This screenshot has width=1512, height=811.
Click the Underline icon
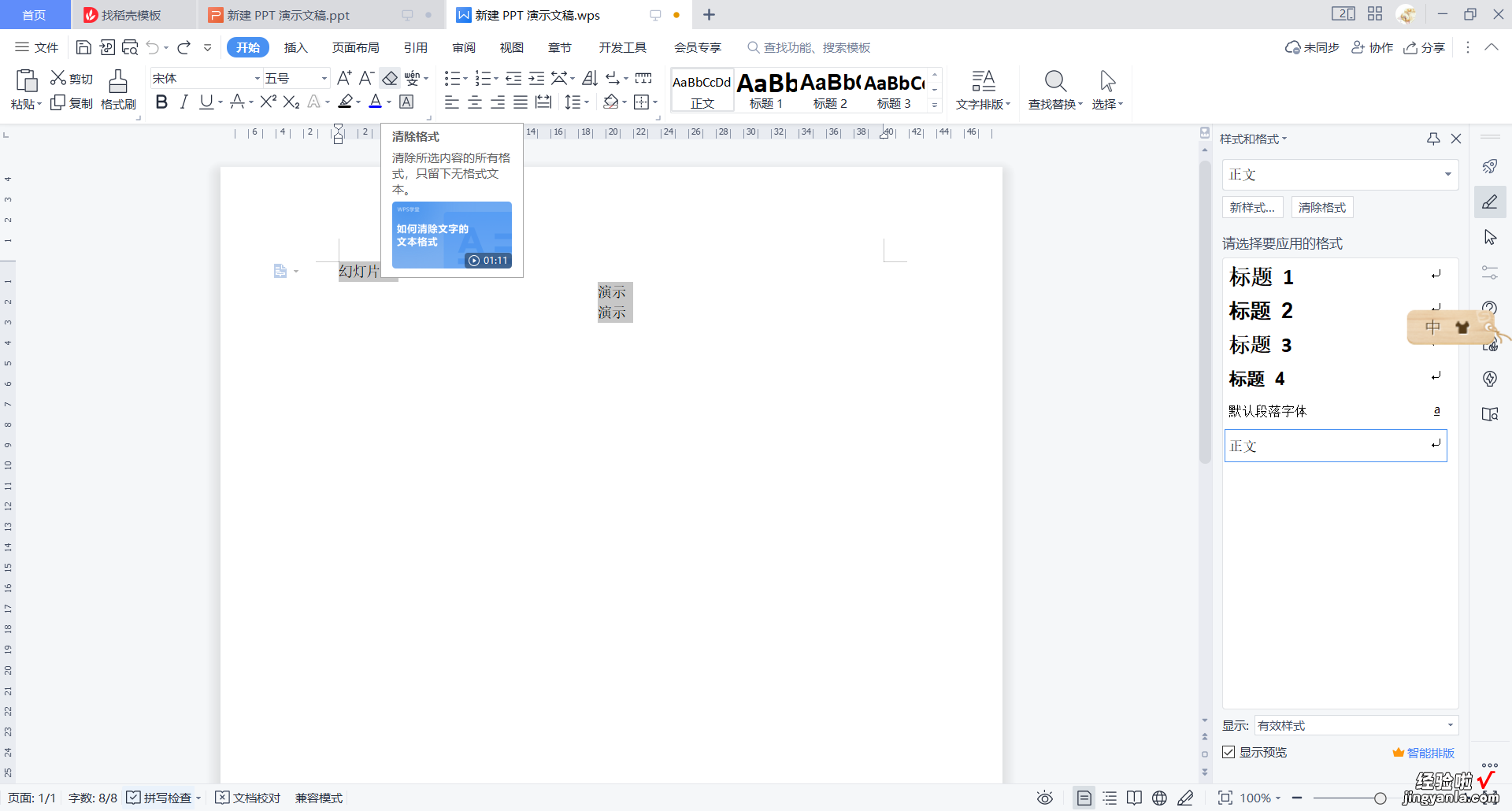[206, 102]
